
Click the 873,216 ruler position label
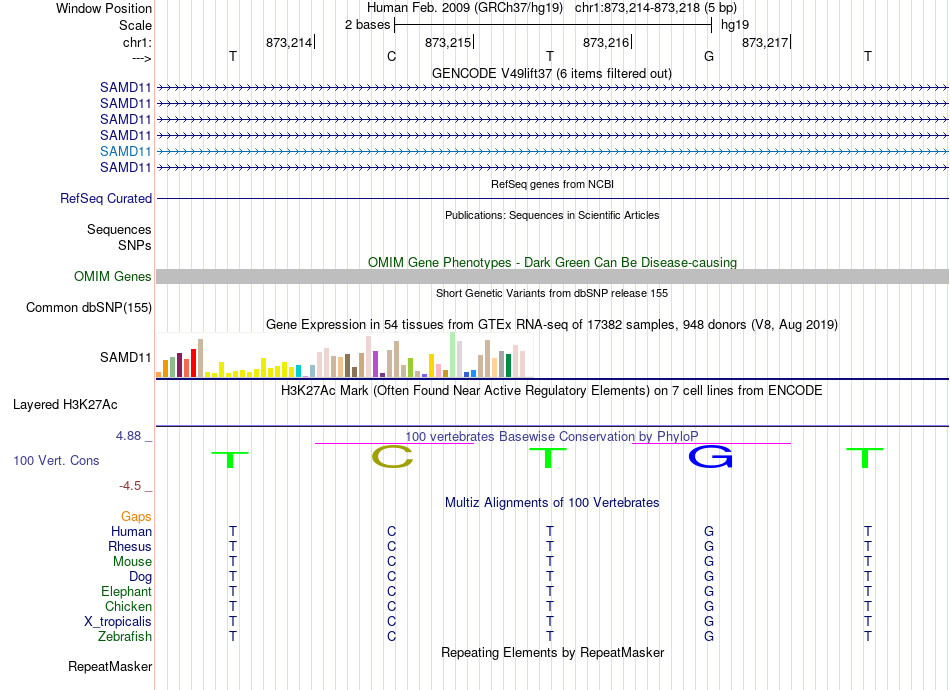[x=606, y=42]
